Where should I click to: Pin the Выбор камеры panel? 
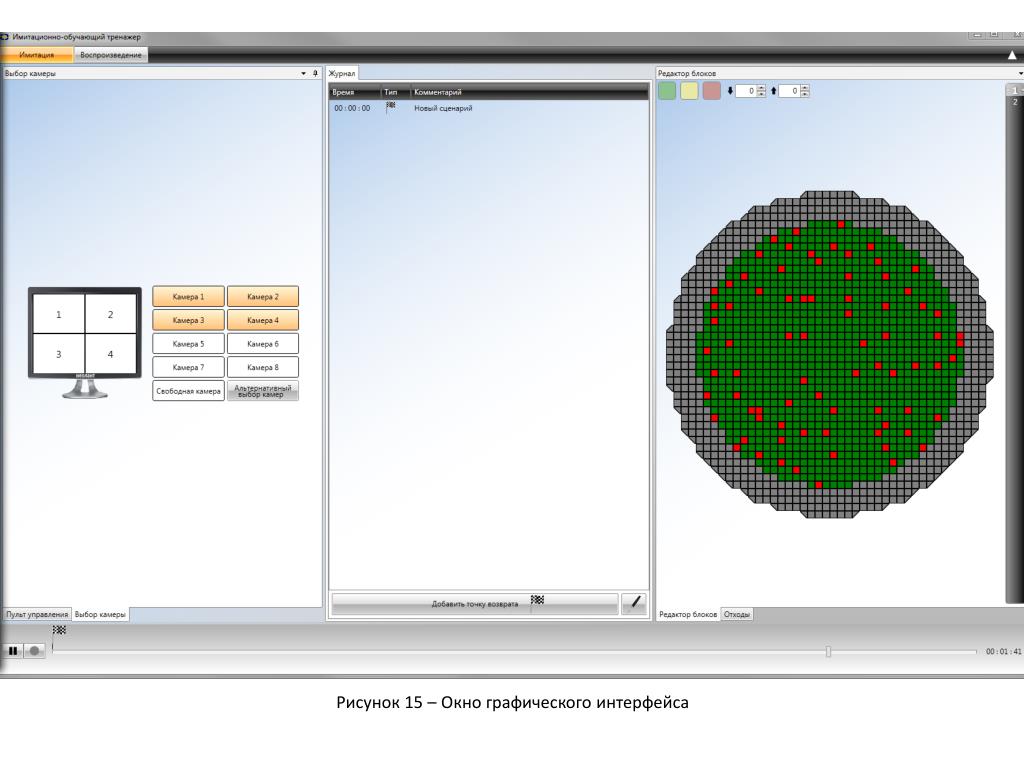click(315, 73)
